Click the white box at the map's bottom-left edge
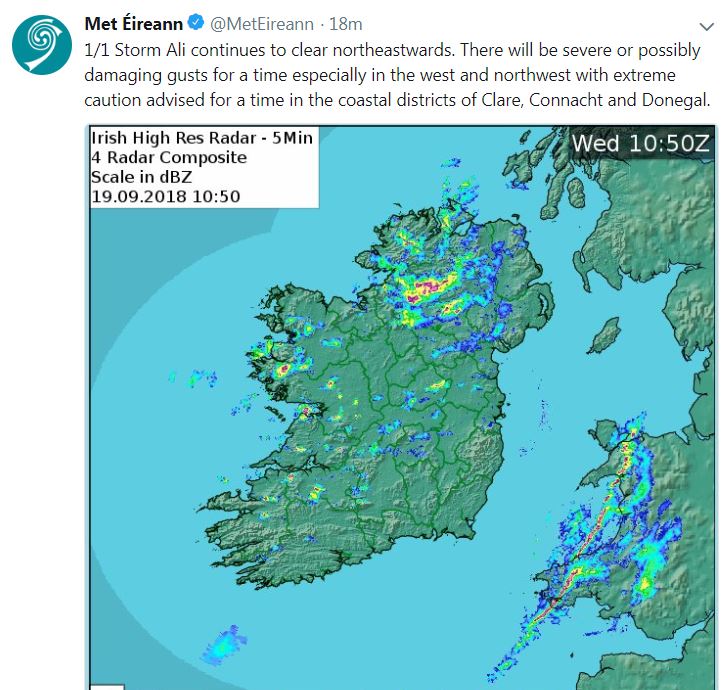722x690 pixels. [x=107, y=686]
